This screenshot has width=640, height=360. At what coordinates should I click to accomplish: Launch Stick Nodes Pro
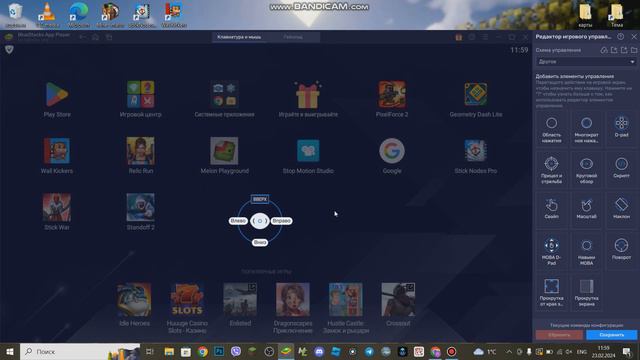coord(476,156)
